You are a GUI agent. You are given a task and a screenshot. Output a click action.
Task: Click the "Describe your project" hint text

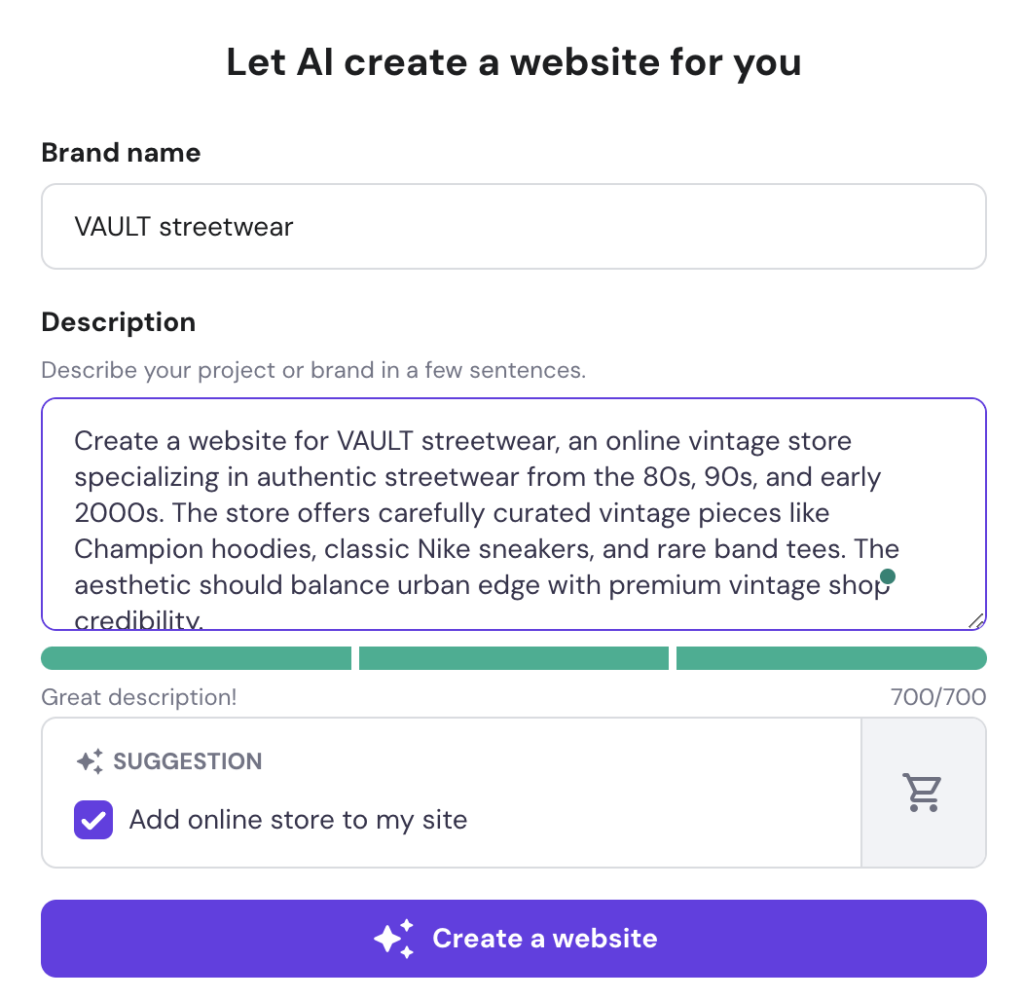[x=313, y=370]
